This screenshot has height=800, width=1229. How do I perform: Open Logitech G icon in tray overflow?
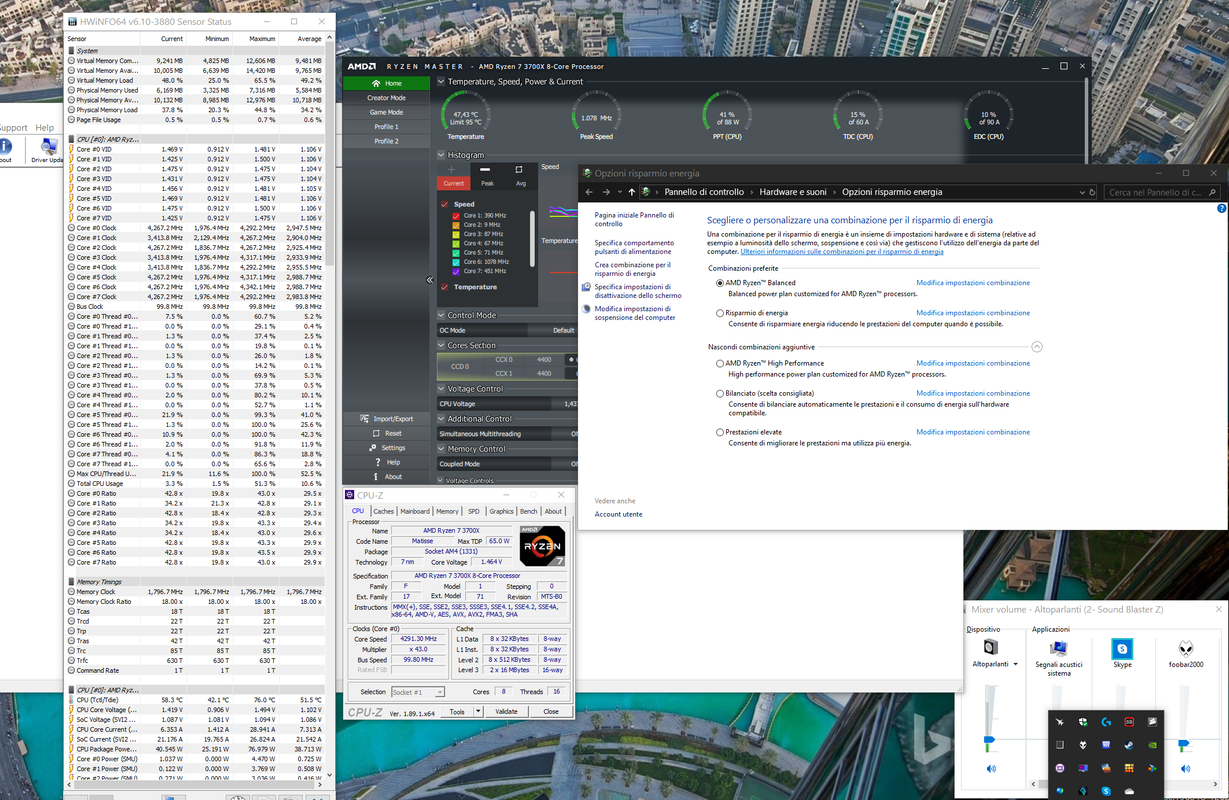[1106, 722]
